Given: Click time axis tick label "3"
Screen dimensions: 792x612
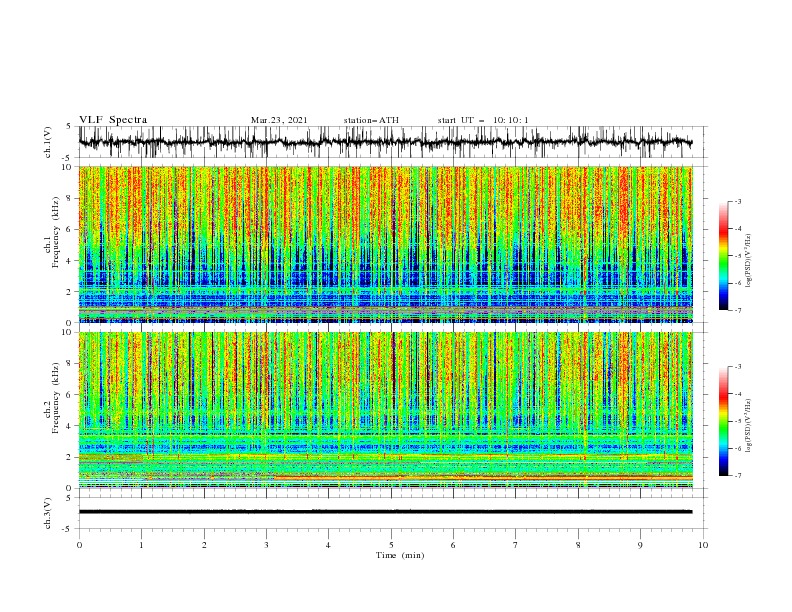Looking at the screenshot, I should click(x=266, y=545).
